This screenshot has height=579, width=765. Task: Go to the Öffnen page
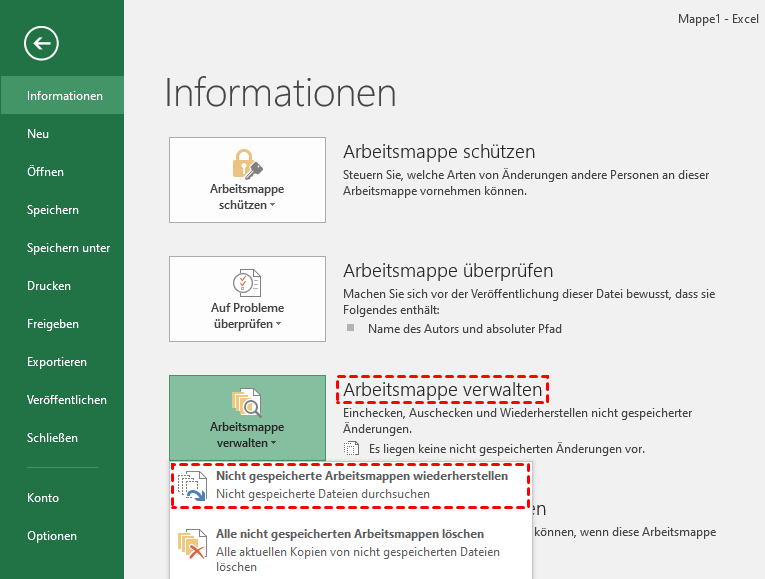coord(45,172)
